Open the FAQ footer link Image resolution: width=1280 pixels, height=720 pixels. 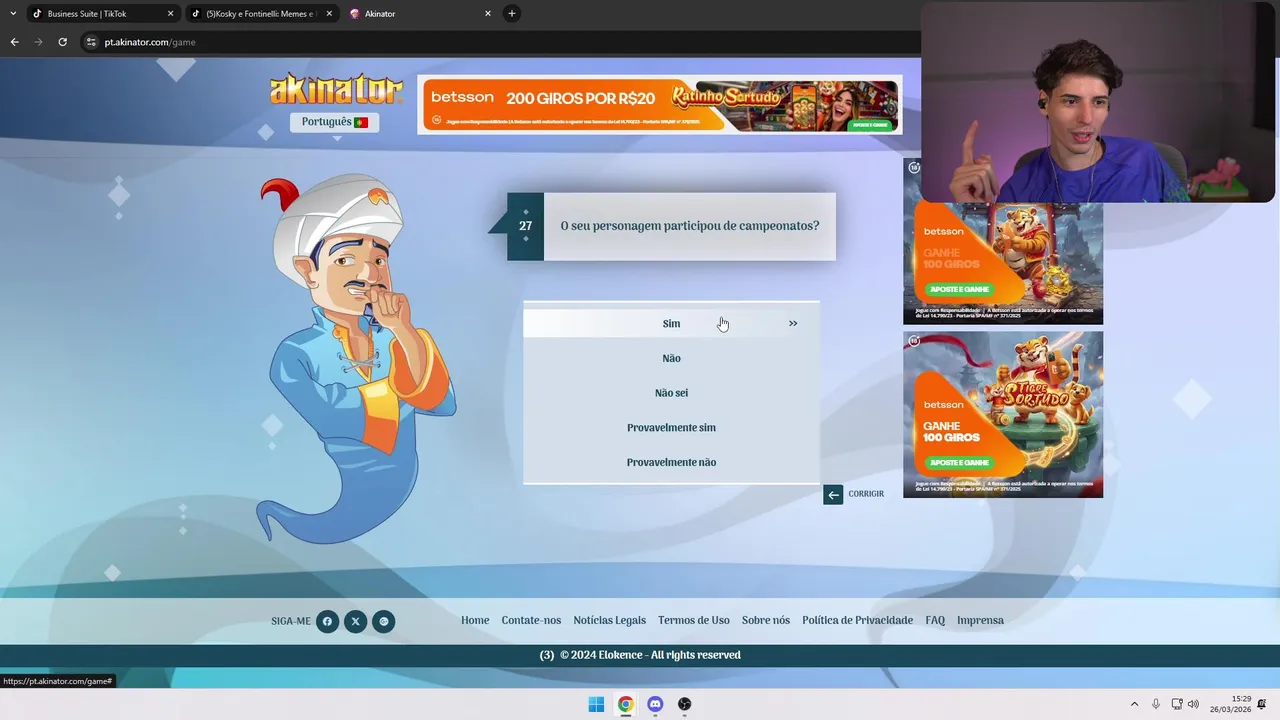click(x=935, y=620)
